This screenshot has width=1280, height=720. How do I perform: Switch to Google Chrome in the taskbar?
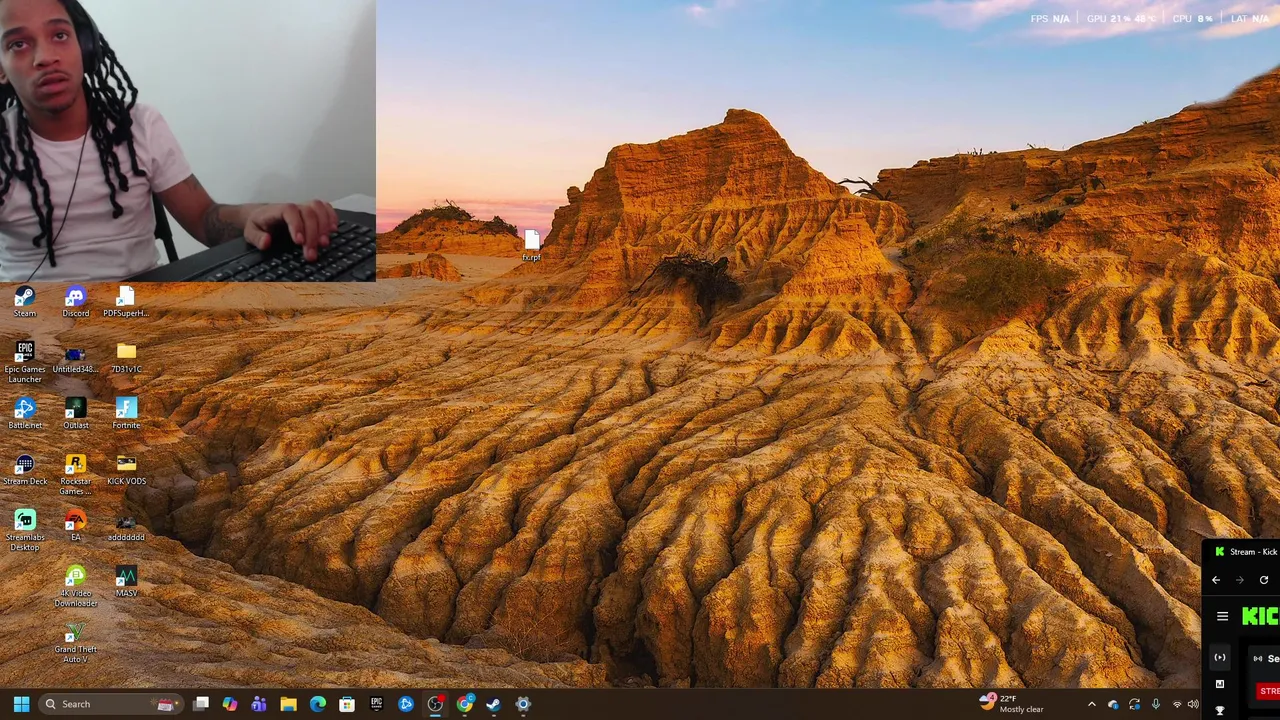tap(465, 704)
